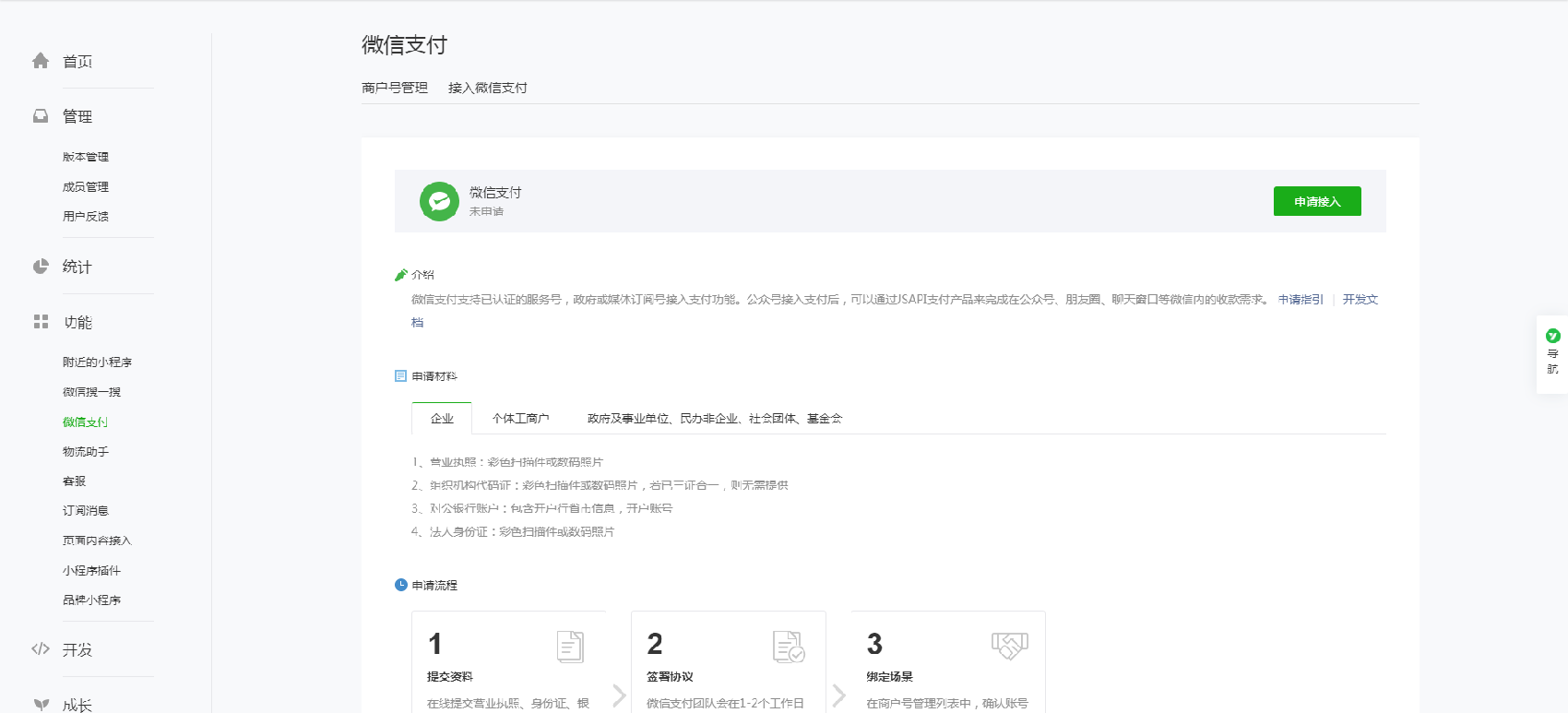Open 版本管理 in the sidebar
The width and height of the screenshot is (1568, 713).
86,157
